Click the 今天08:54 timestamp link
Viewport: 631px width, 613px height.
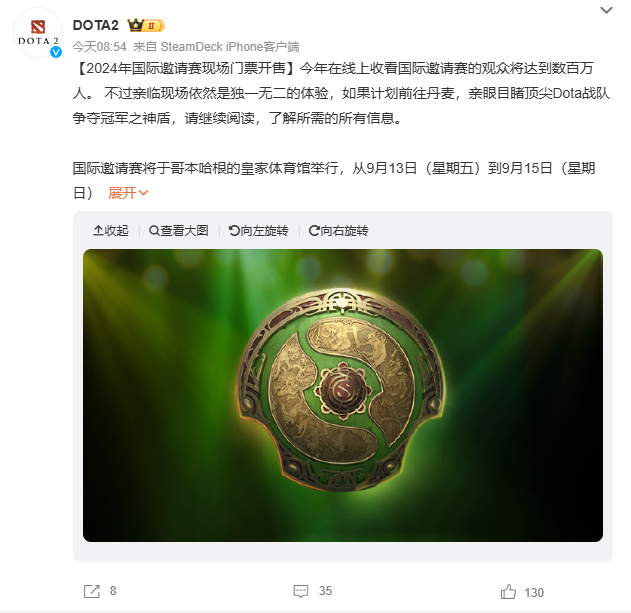coord(99,47)
